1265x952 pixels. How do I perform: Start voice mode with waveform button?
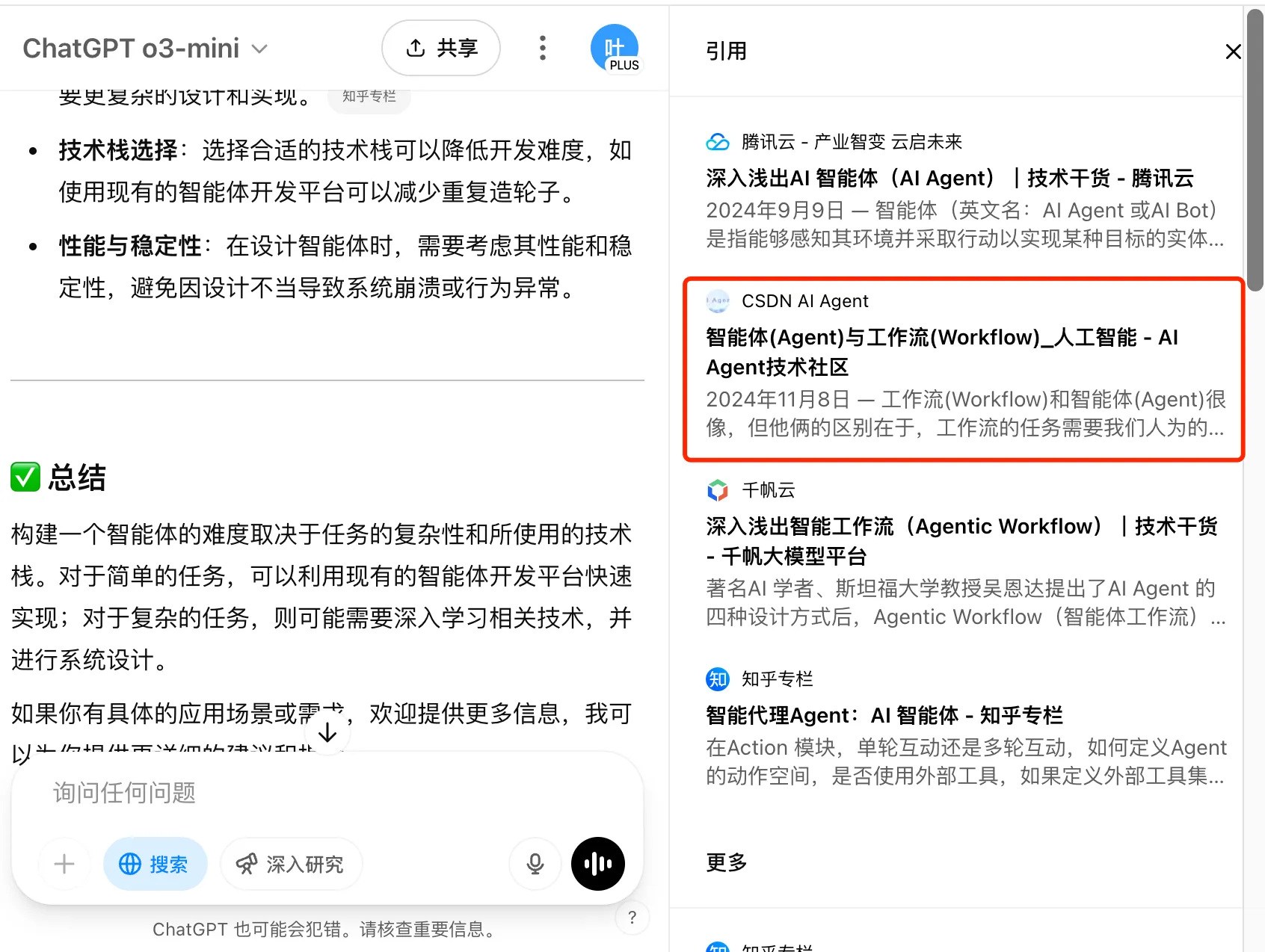point(598,864)
